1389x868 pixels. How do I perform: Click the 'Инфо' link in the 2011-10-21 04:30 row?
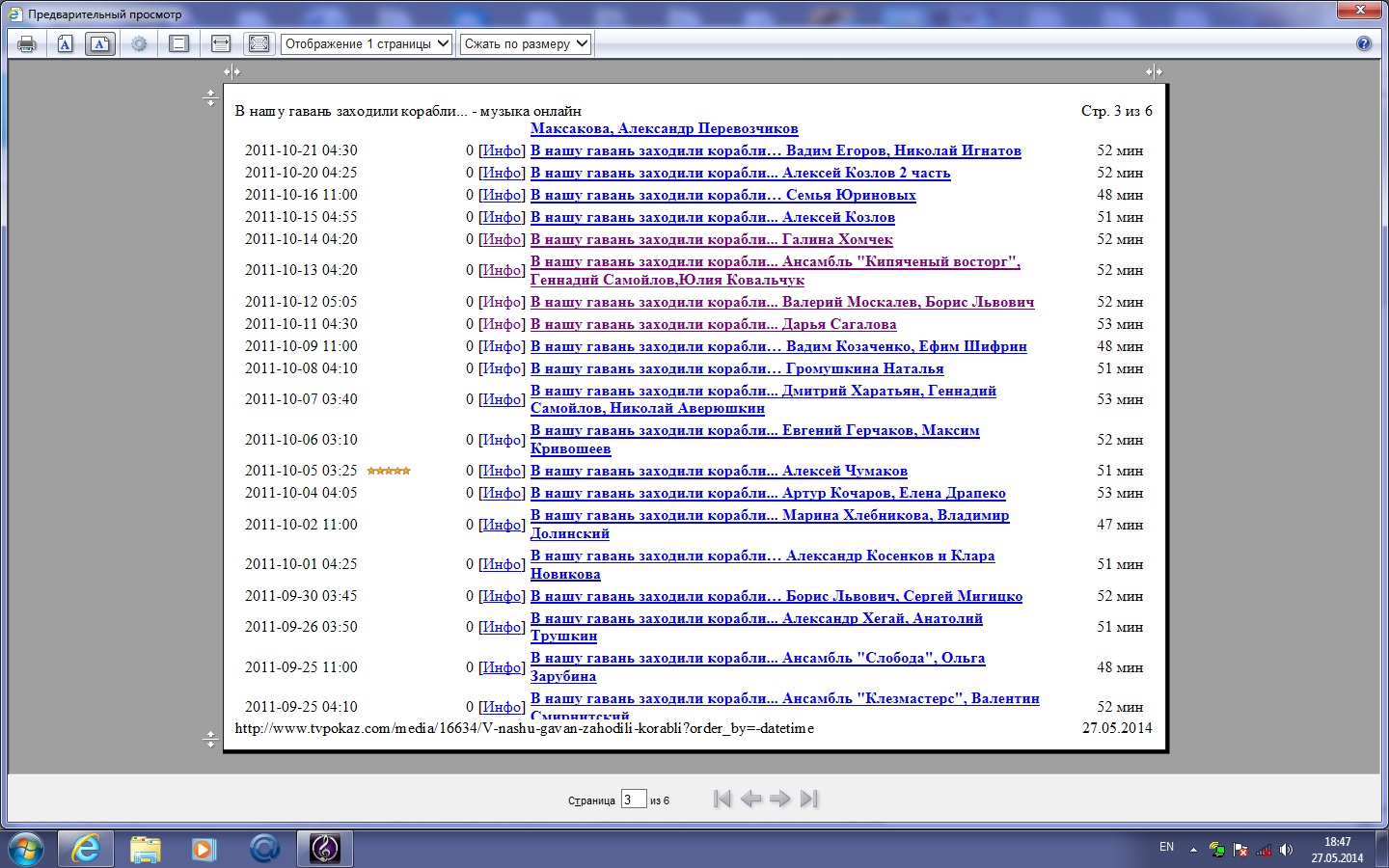[x=502, y=150]
